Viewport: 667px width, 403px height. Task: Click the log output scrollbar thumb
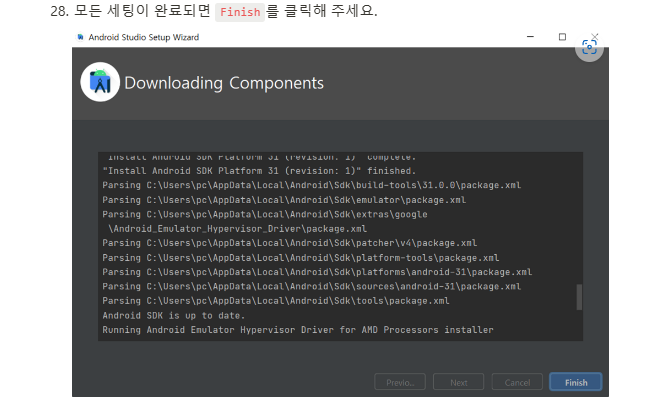tap(579, 297)
